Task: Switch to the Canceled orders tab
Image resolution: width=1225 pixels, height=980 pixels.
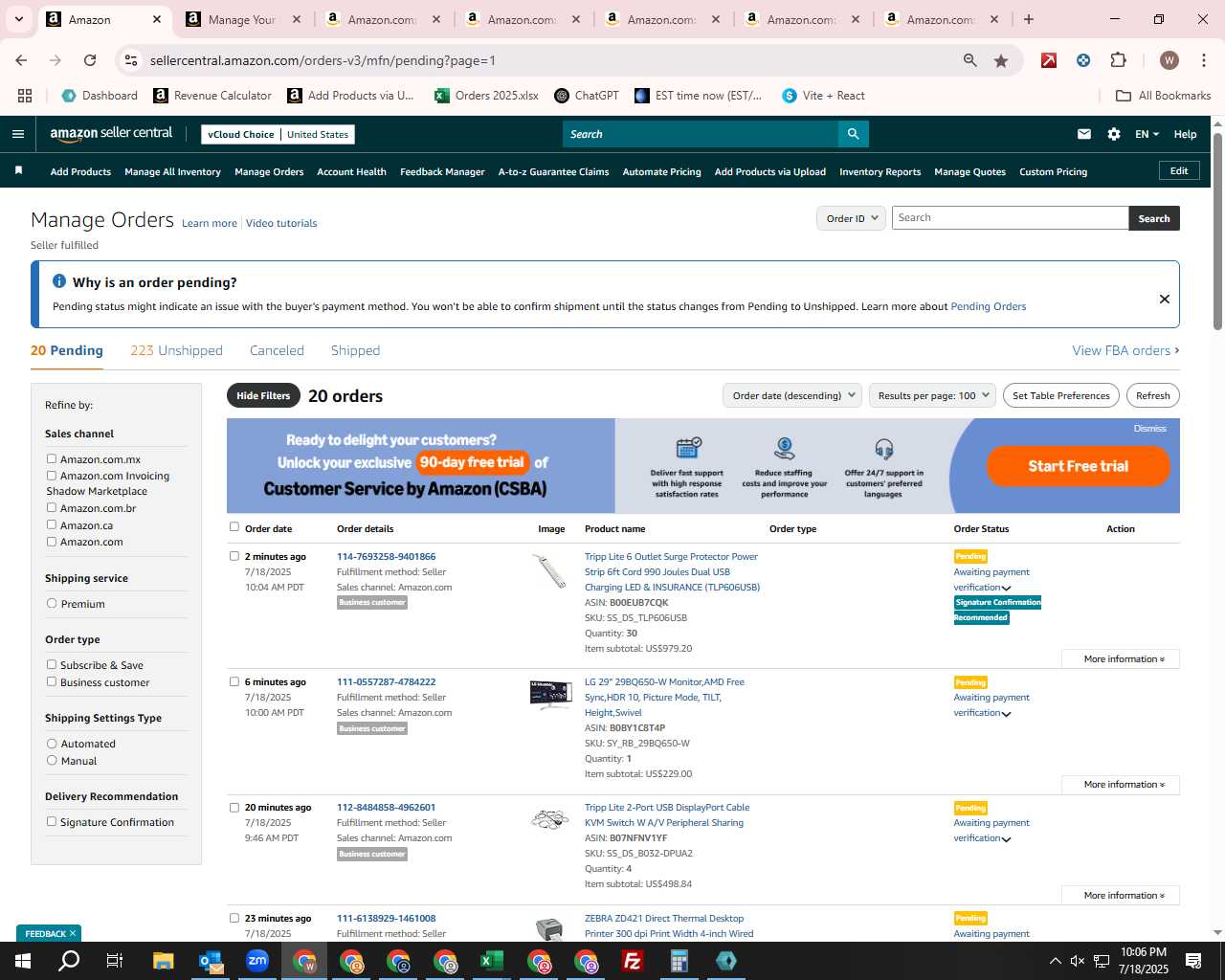Action: 277,350
